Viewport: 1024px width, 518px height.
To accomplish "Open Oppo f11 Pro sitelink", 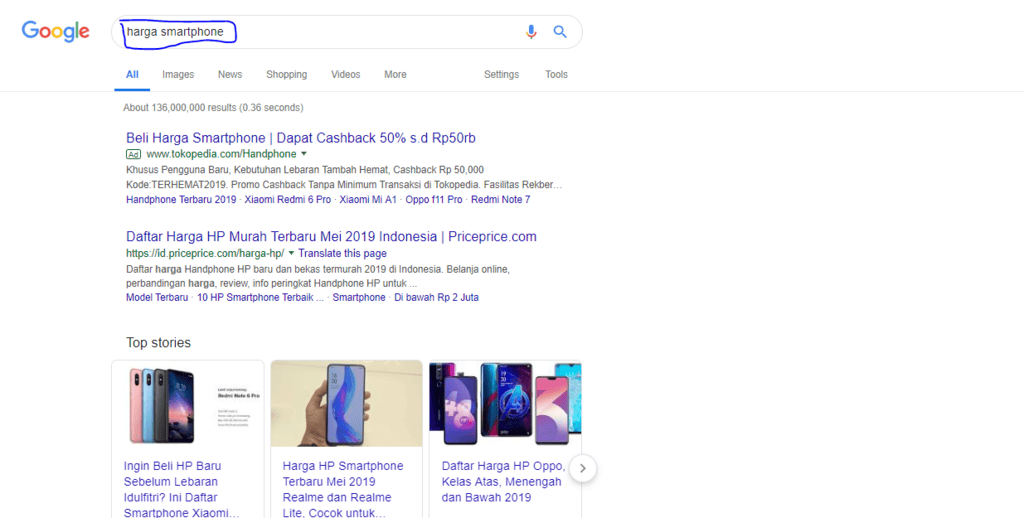I will pyautogui.click(x=434, y=199).
